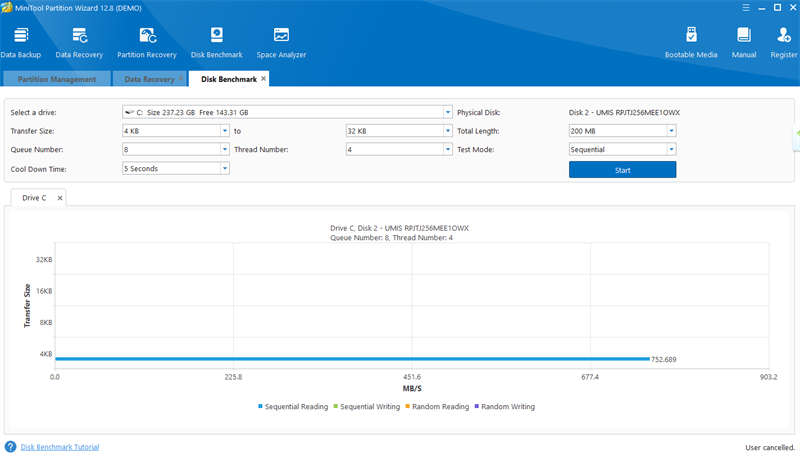Switch to the Partition Management tab
The width and height of the screenshot is (800, 458).
click(56, 79)
